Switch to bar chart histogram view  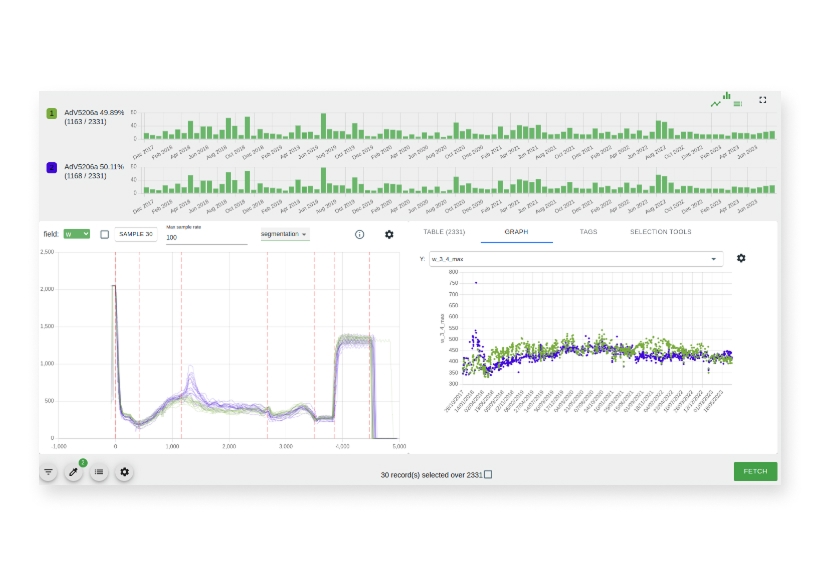click(727, 96)
